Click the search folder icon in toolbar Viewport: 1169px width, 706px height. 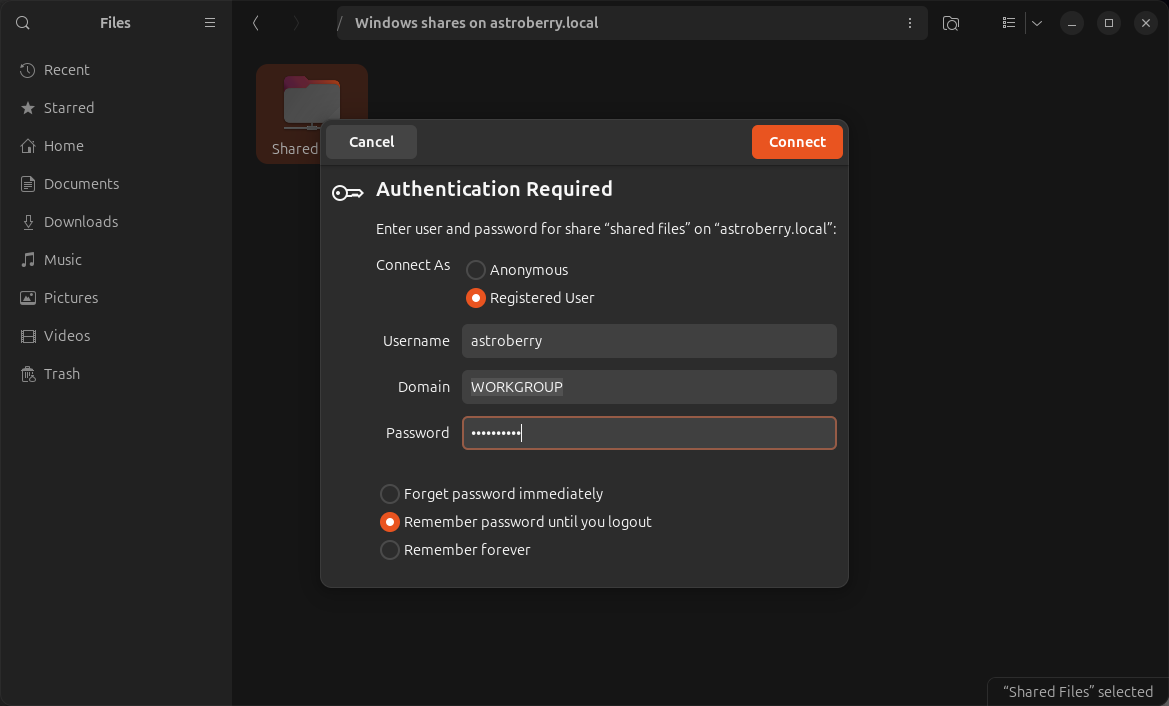[951, 23]
